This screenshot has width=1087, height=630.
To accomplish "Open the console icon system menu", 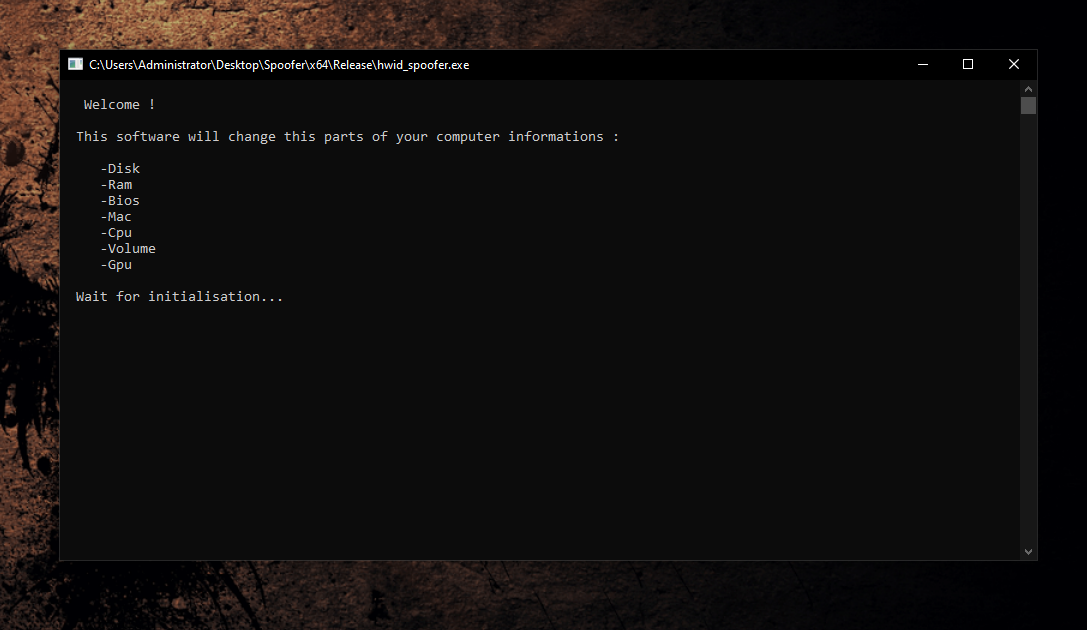I will [x=76, y=64].
